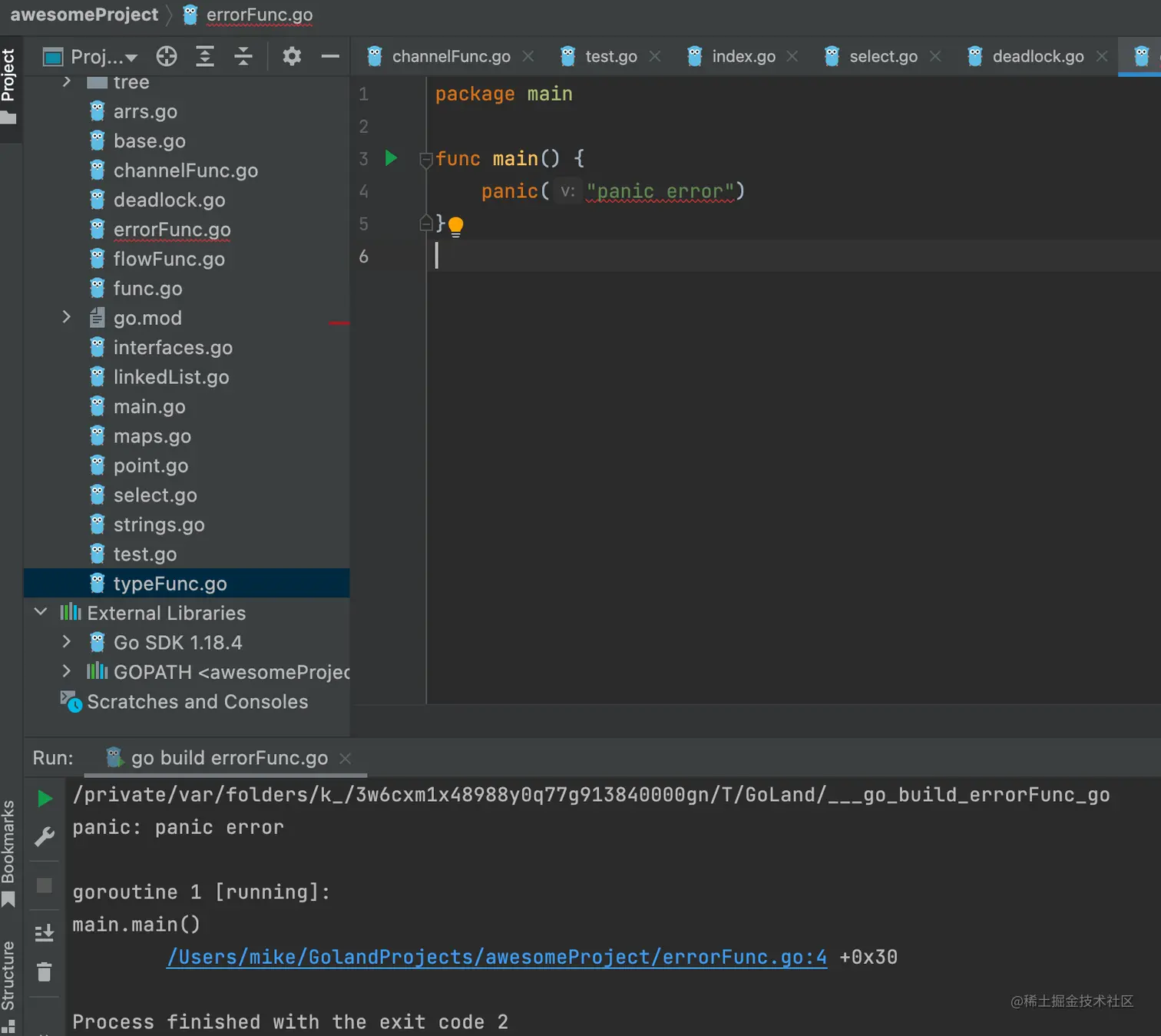Place cursor on empty editor line 6
This screenshot has height=1036, width=1161.
pyautogui.click(x=794, y=256)
